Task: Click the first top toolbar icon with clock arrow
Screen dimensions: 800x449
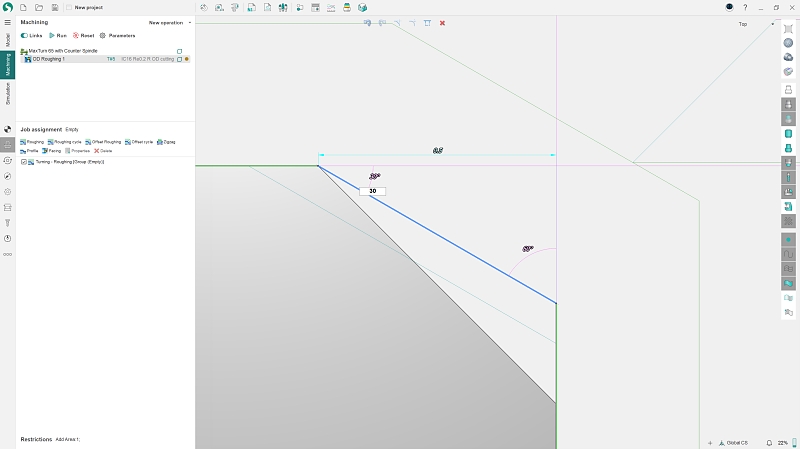Action: 204,8
